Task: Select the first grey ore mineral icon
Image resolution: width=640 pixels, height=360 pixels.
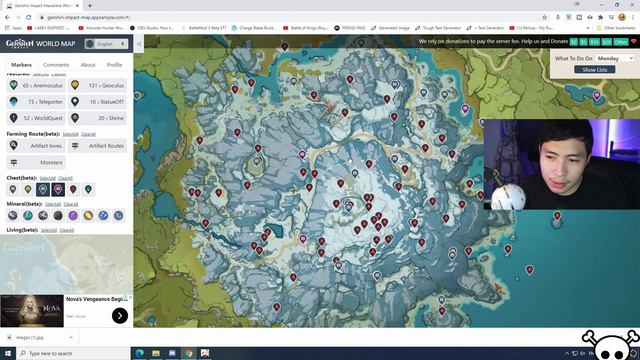Action: tap(13, 216)
